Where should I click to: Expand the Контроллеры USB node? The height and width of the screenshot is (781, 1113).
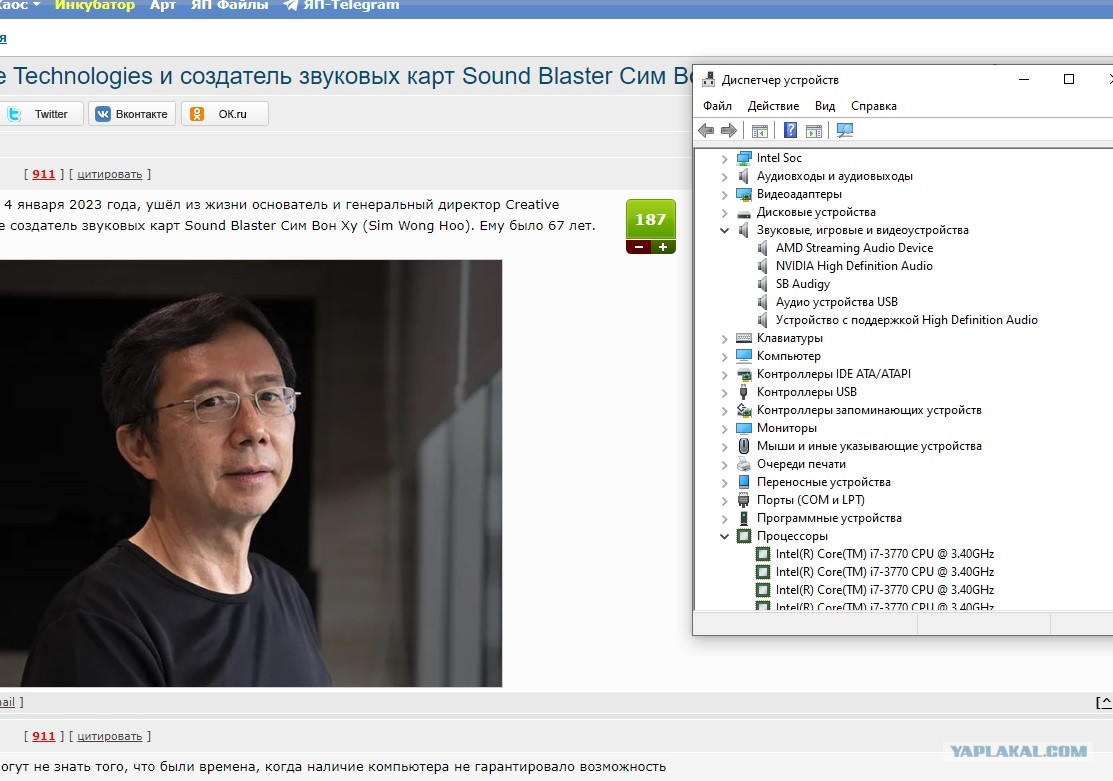point(724,392)
